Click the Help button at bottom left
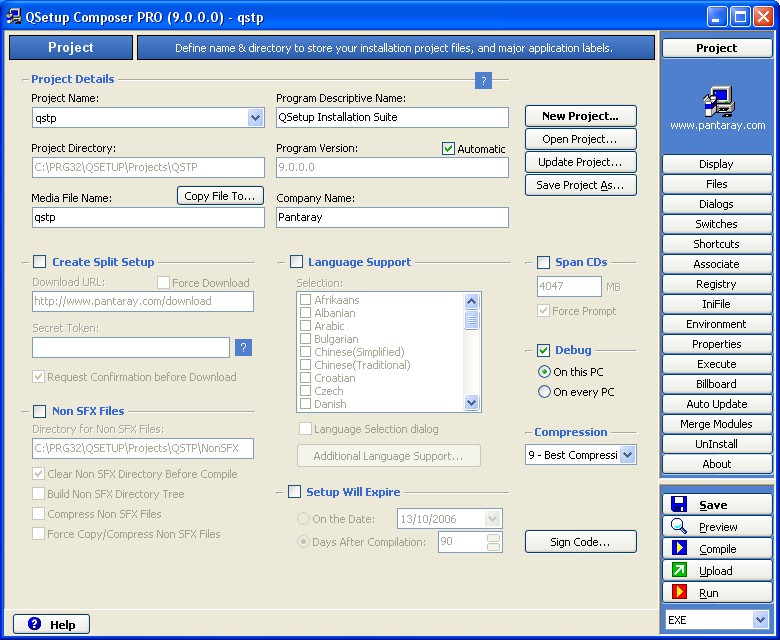 tap(51, 624)
